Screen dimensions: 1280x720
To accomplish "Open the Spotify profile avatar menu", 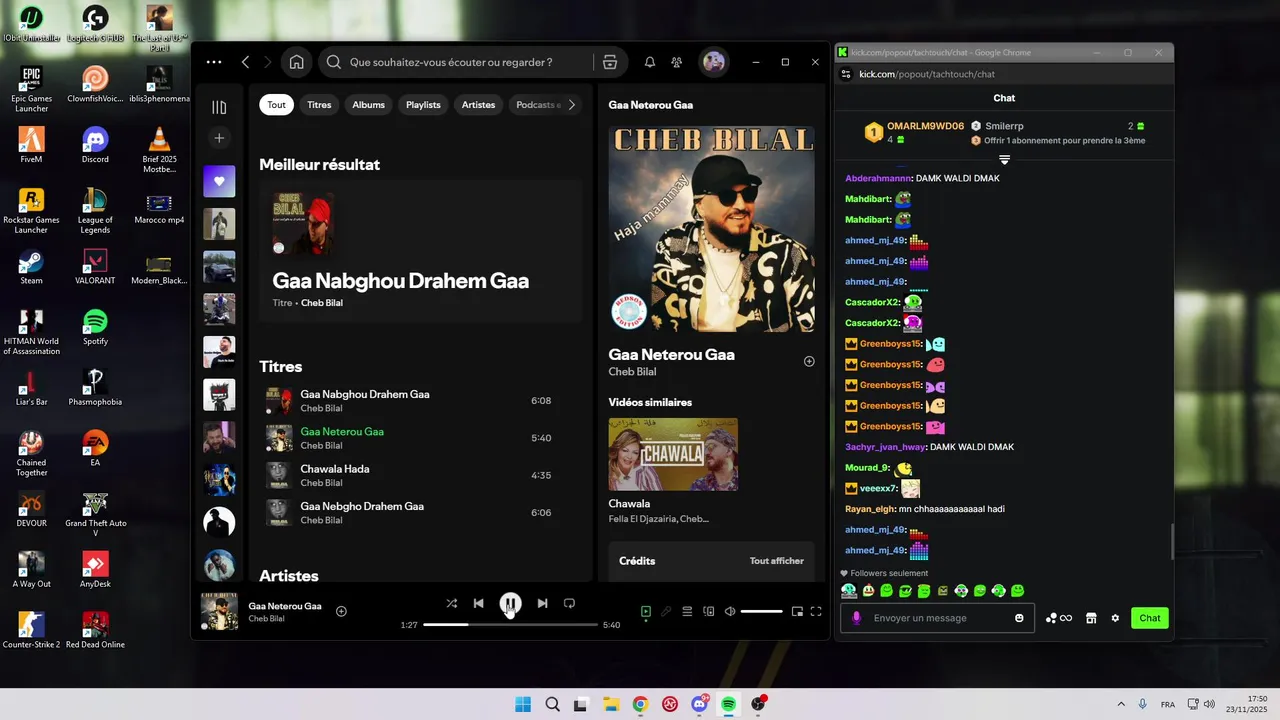I will 713,62.
